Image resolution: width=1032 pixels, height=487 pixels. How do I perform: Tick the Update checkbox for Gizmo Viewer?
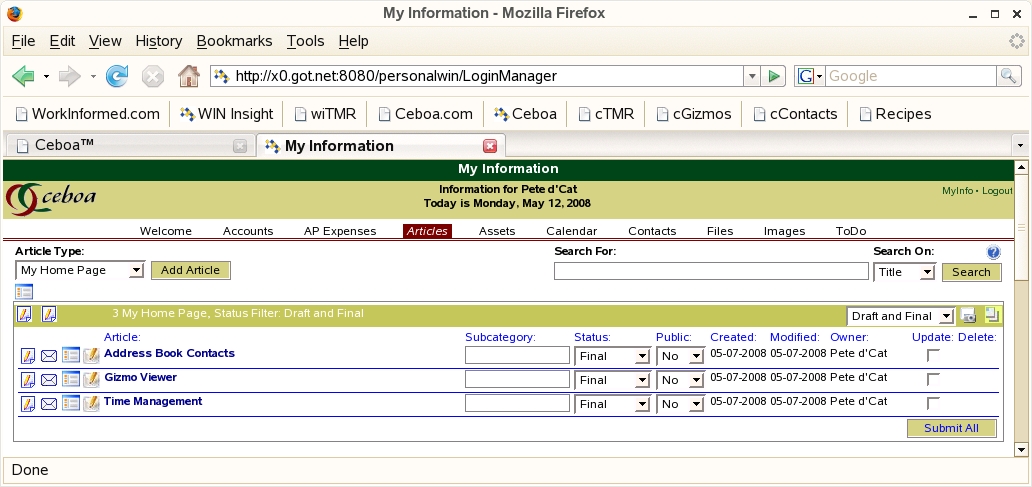tap(933, 379)
